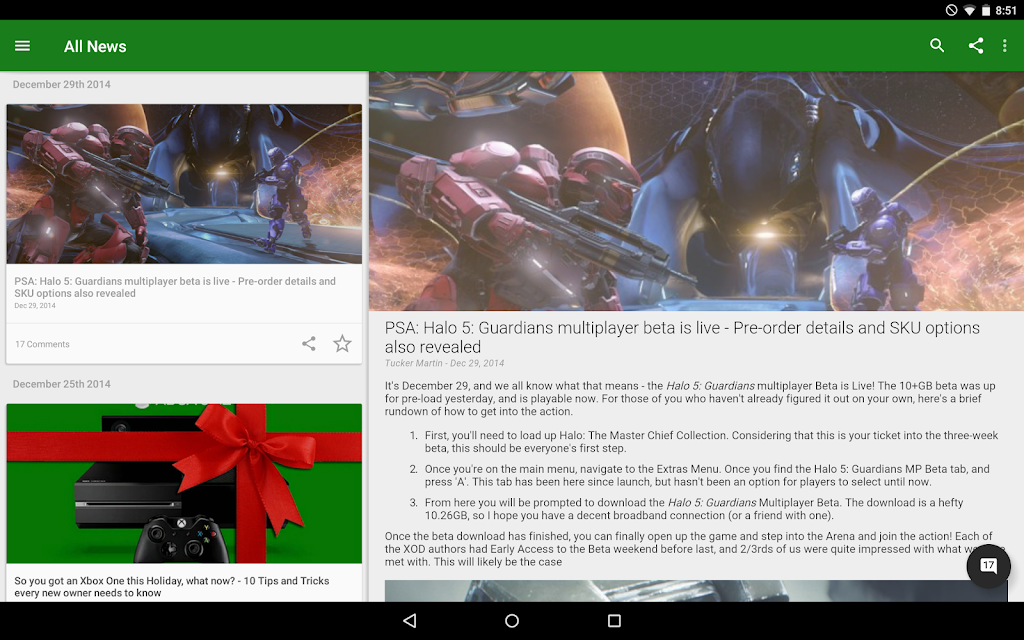Select the December 29th 2014 date header

pos(61,84)
